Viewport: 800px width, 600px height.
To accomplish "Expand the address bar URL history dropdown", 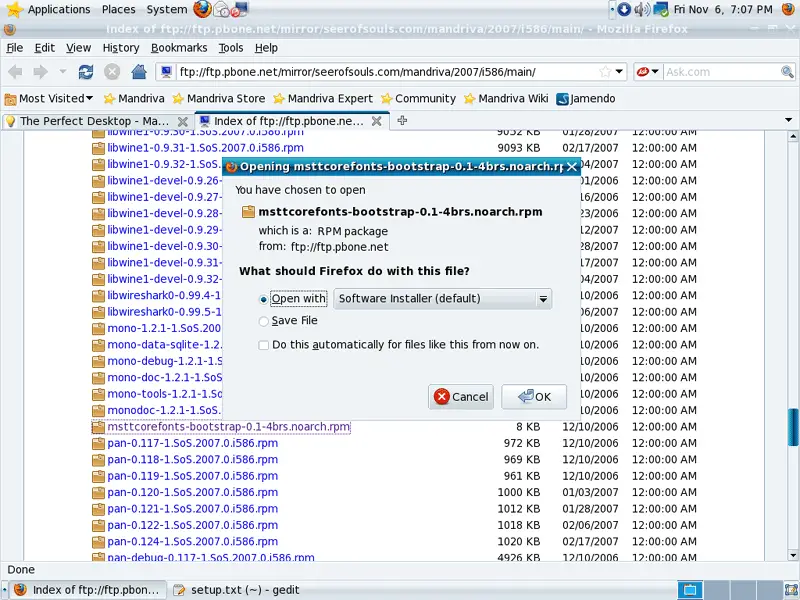I will pyautogui.click(x=619, y=72).
